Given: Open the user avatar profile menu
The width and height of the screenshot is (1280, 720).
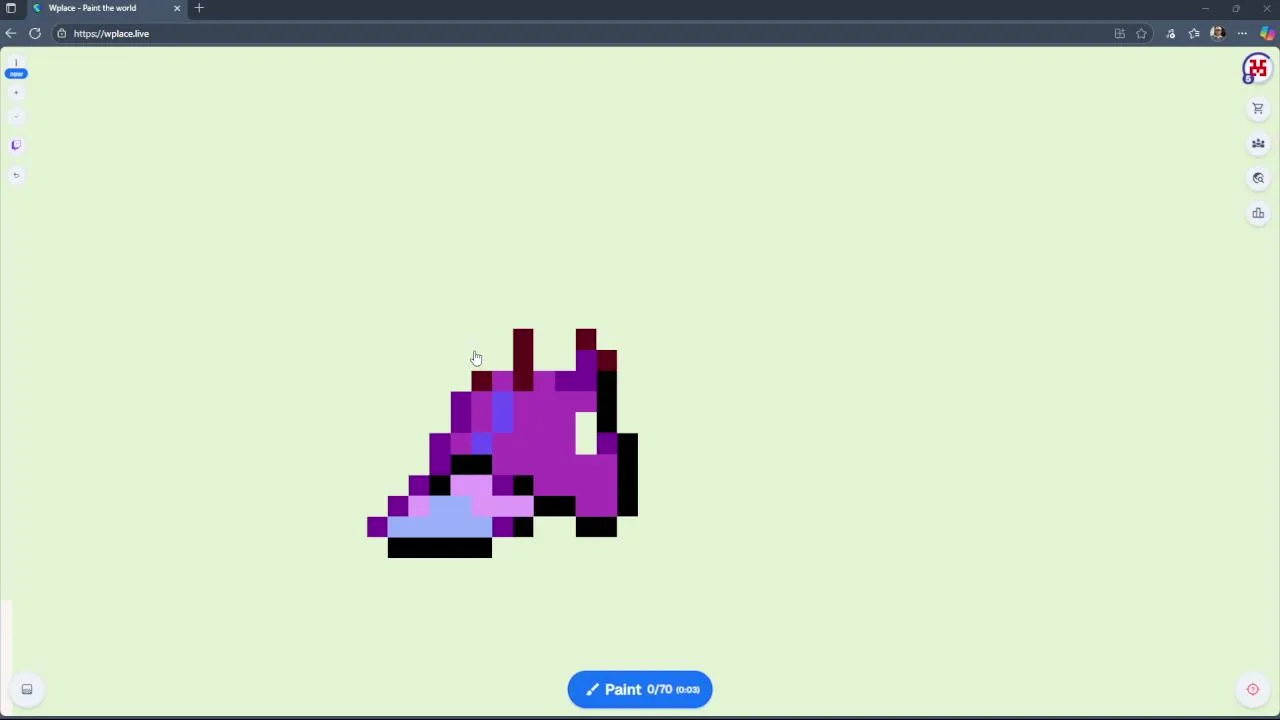Looking at the screenshot, I should 1257,69.
